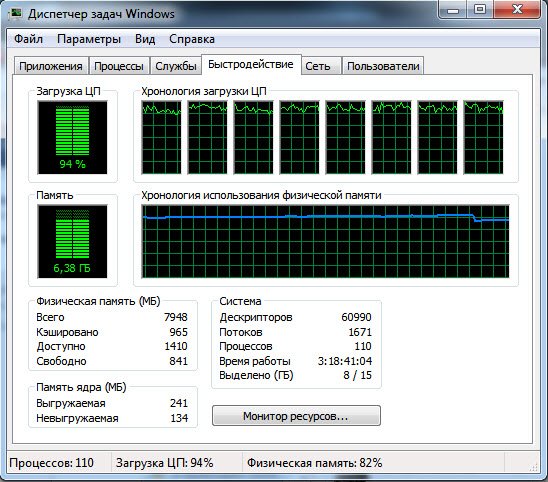Click the Время работы value 3:18:41:04
548x482 pixels.
click(345, 361)
